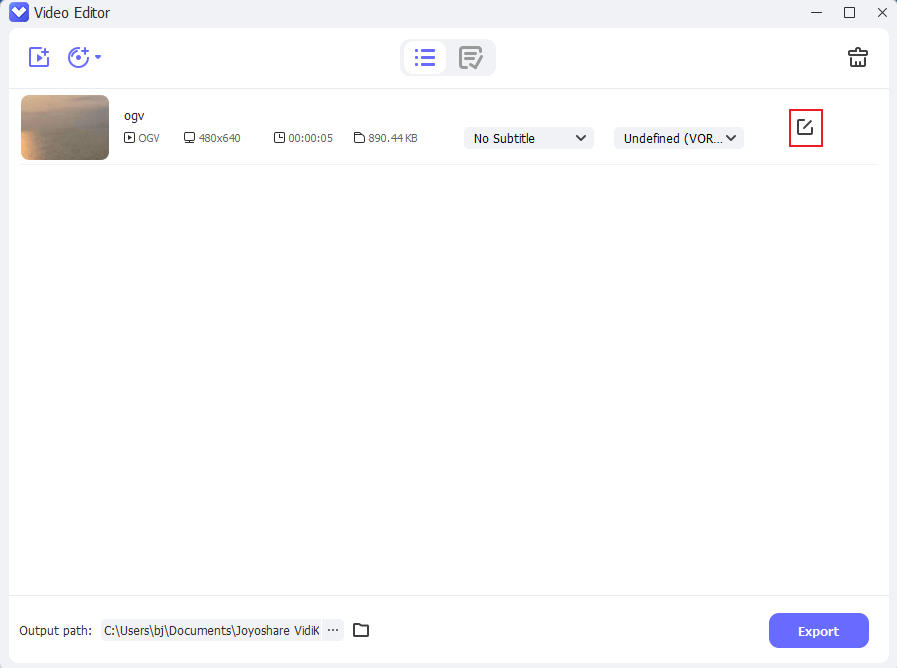This screenshot has width=897, height=668.
Task: Click the Output path text field
Action: click(x=211, y=631)
